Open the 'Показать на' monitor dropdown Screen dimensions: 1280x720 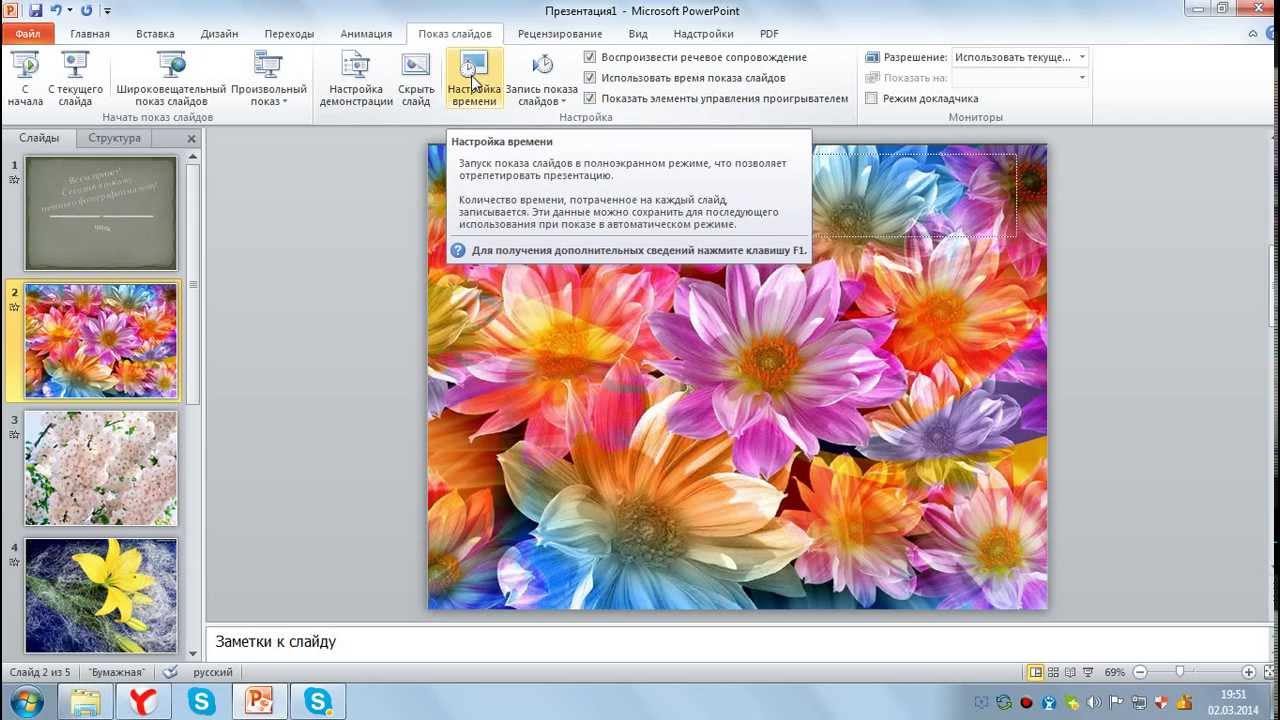(x=1020, y=78)
